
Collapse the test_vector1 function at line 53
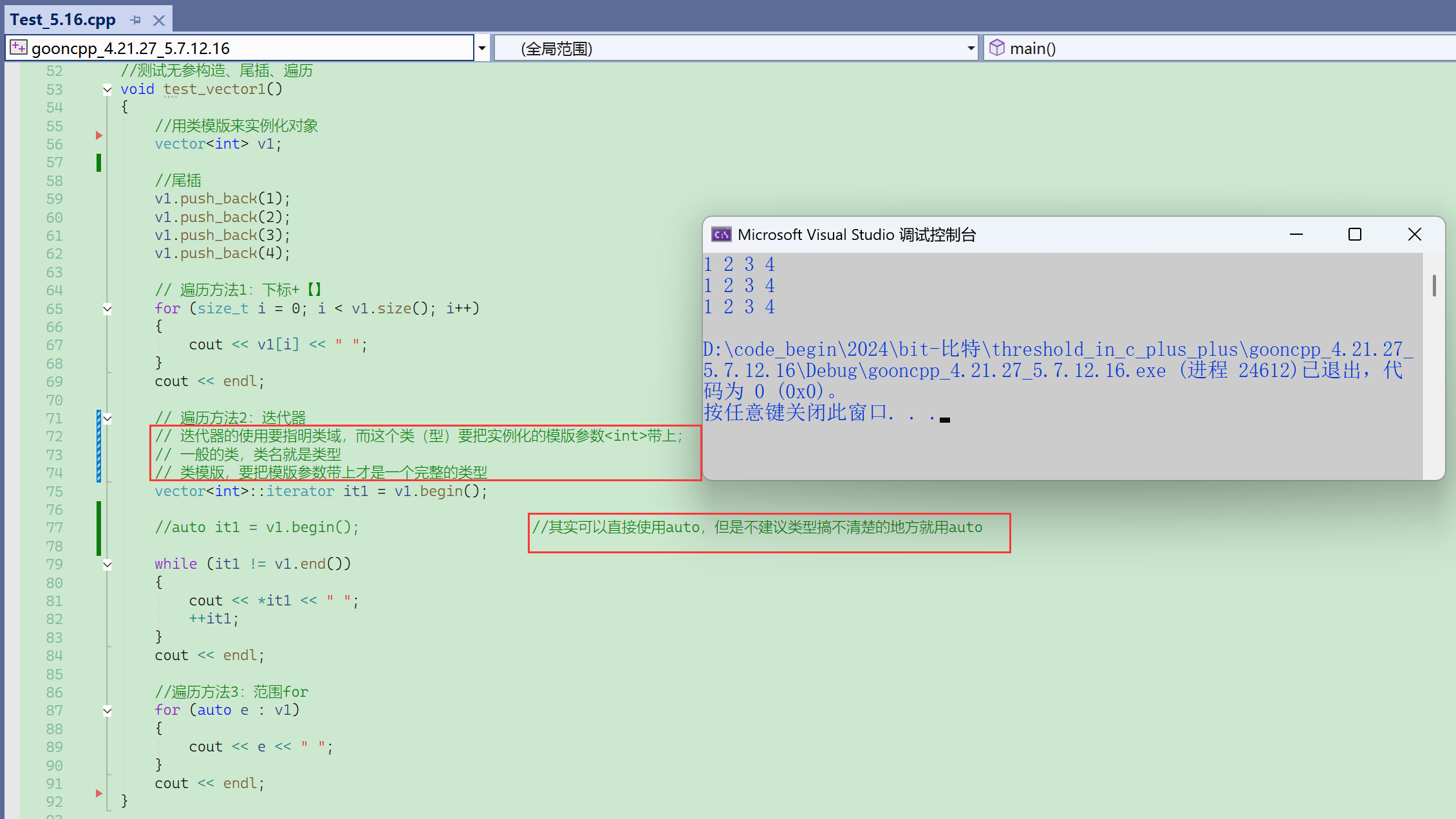click(107, 89)
